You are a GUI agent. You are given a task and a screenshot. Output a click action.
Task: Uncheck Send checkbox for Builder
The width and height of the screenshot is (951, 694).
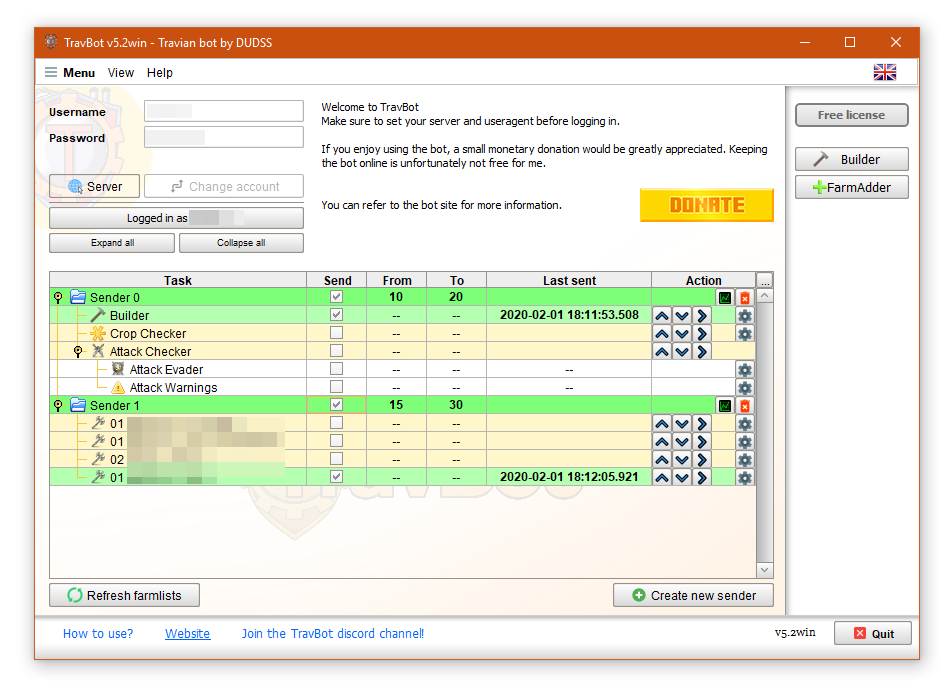click(x=336, y=315)
